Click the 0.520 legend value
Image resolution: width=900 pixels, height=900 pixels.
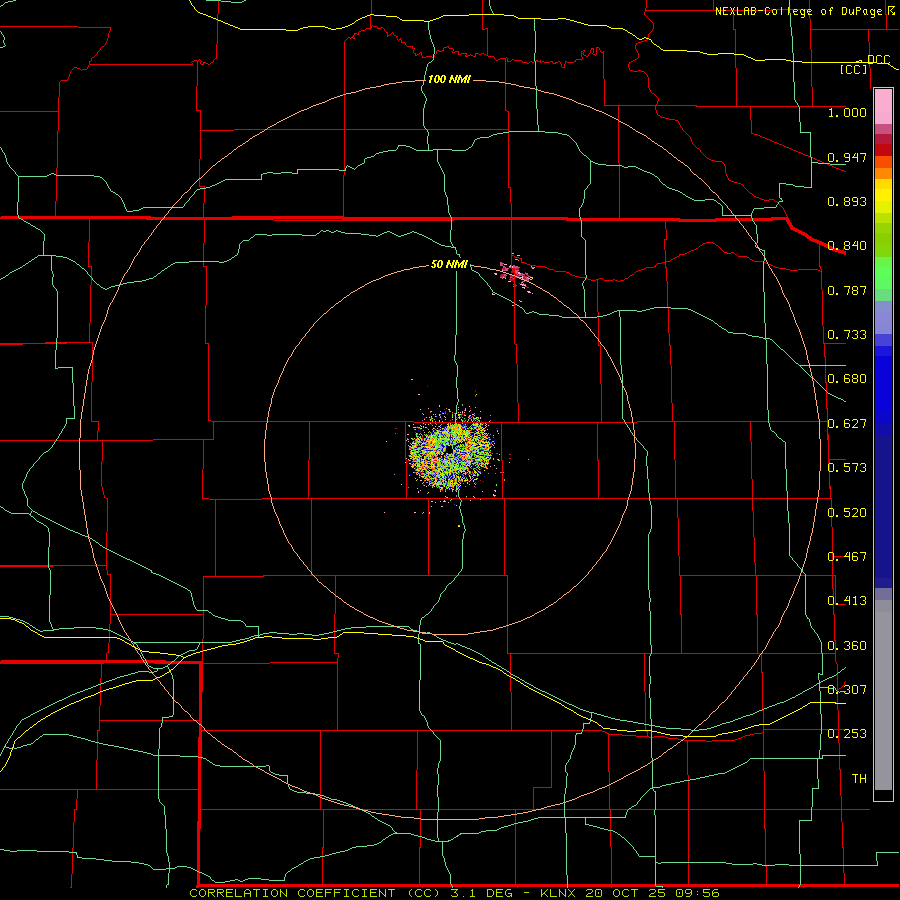pos(847,513)
